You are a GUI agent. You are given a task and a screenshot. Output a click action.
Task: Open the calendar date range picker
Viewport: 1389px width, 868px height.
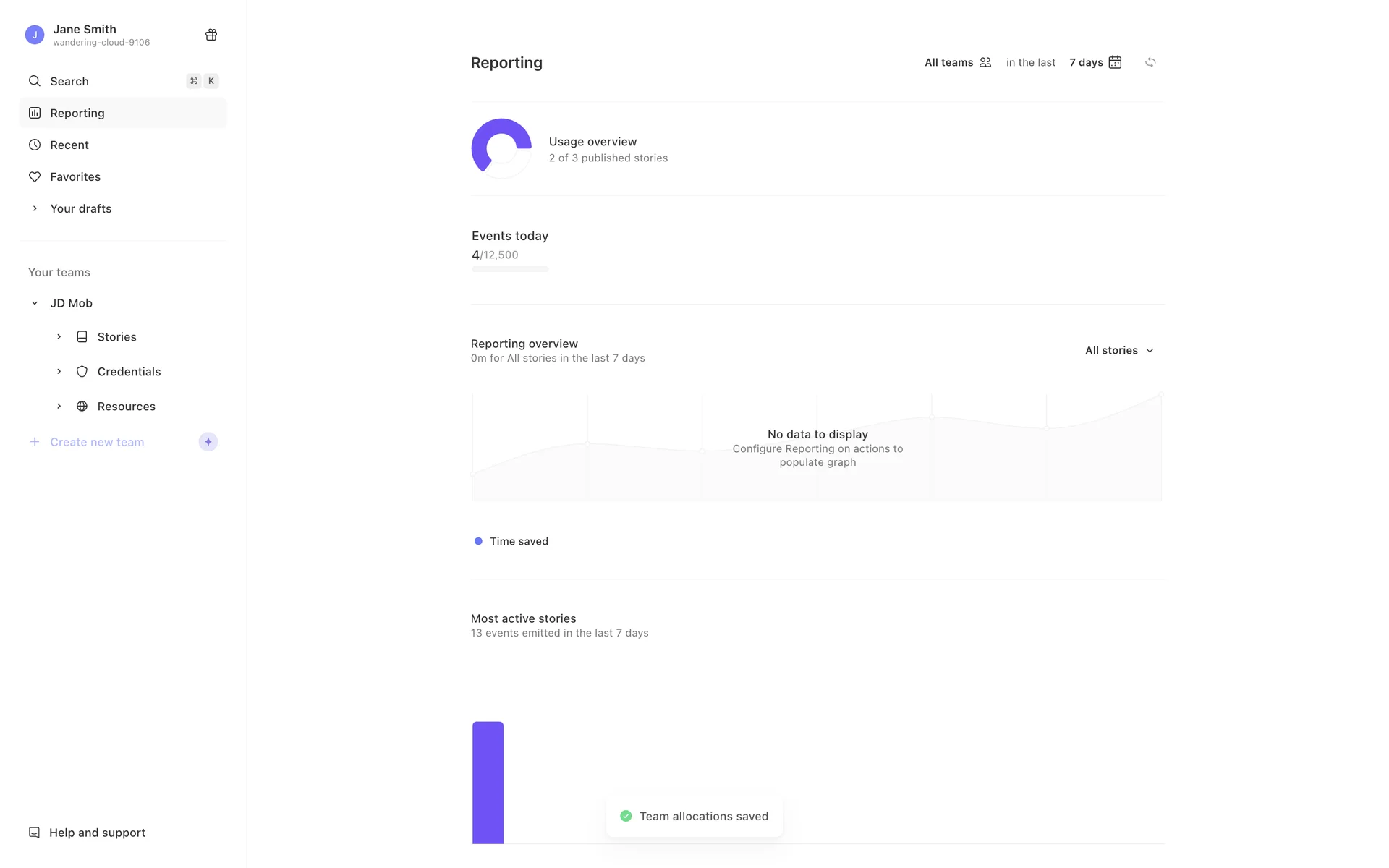[x=1115, y=62]
